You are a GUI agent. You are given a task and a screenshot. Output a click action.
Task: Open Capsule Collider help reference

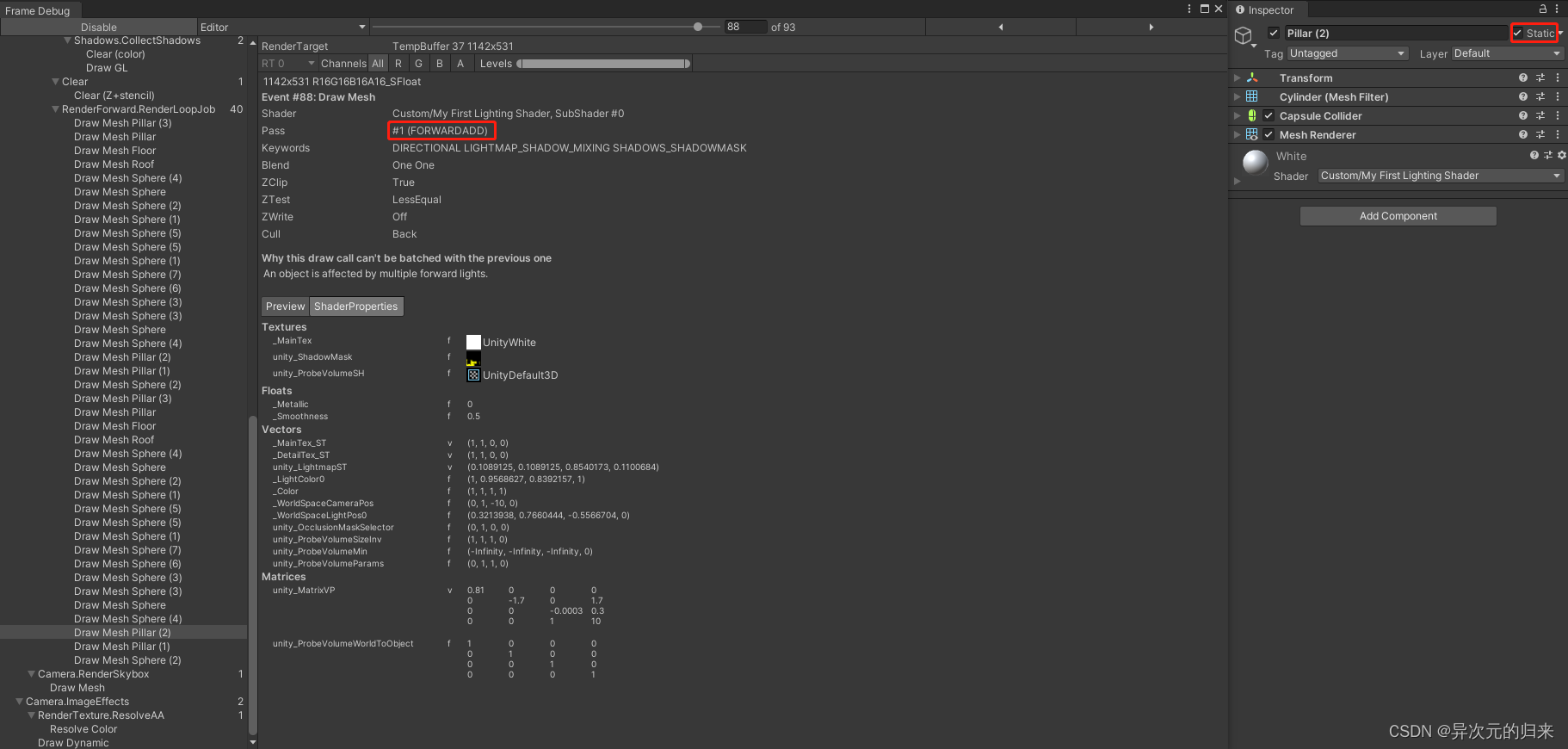[x=1523, y=115]
